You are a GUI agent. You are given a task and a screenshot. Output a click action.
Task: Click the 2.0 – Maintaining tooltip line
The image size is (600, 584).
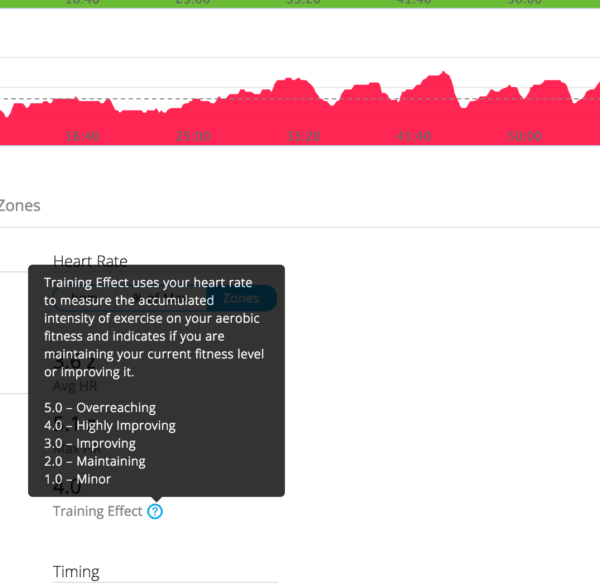[x=95, y=461]
